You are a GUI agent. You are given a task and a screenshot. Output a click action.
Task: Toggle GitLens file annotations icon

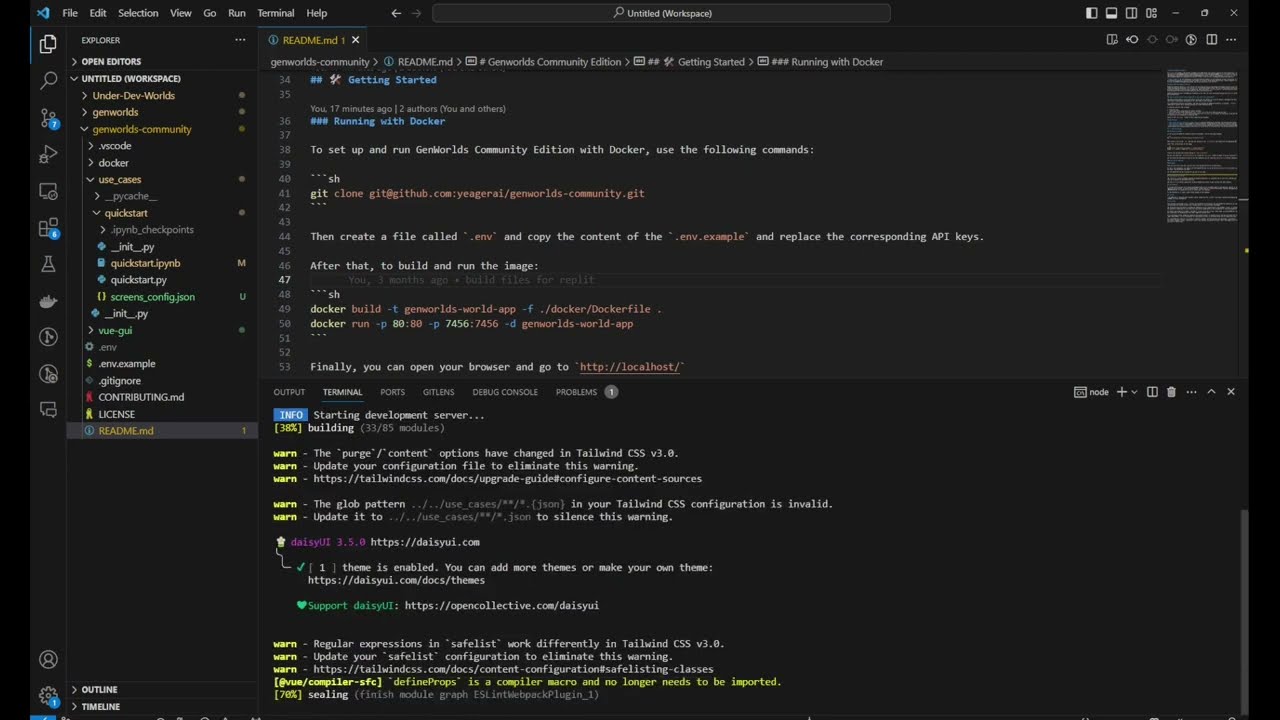point(1191,40)
